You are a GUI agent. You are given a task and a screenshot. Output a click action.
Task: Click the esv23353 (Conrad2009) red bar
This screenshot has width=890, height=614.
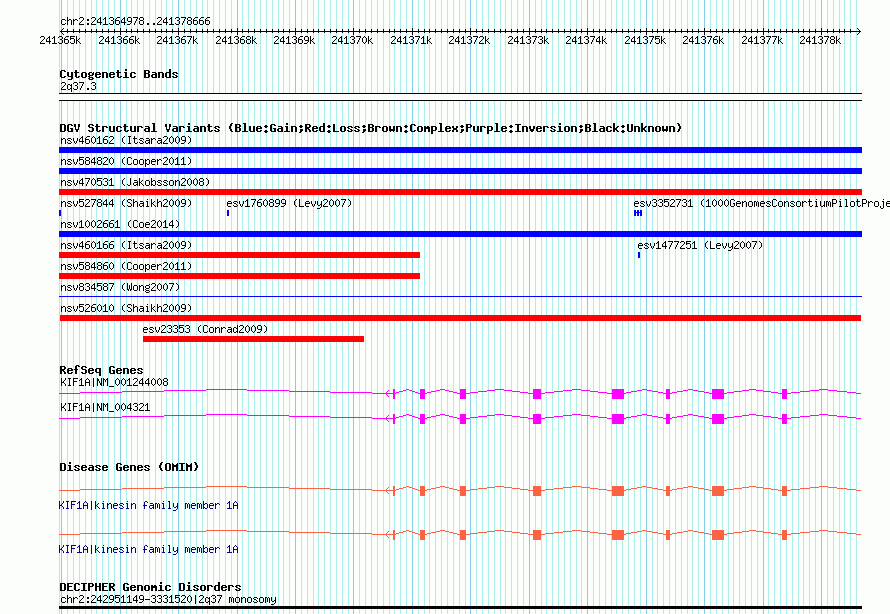point(253,339)
